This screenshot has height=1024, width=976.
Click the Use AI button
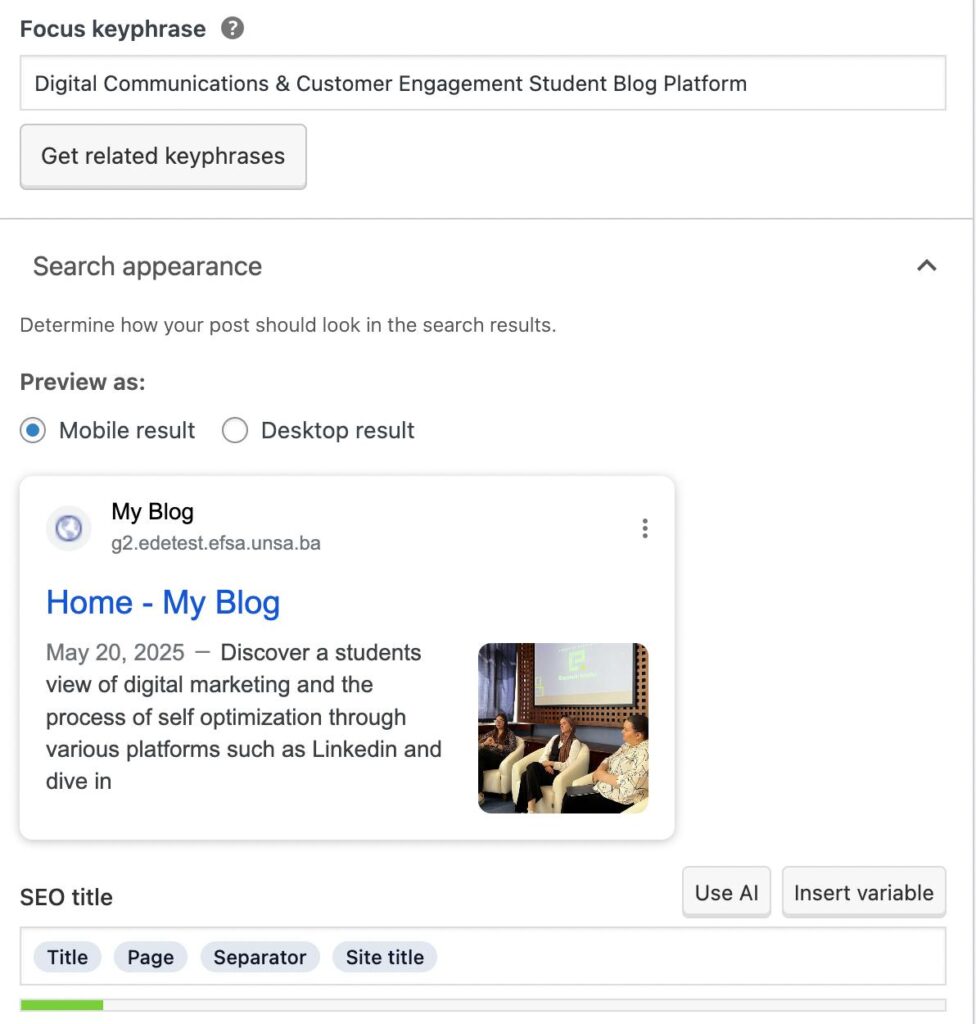point(726,892)
